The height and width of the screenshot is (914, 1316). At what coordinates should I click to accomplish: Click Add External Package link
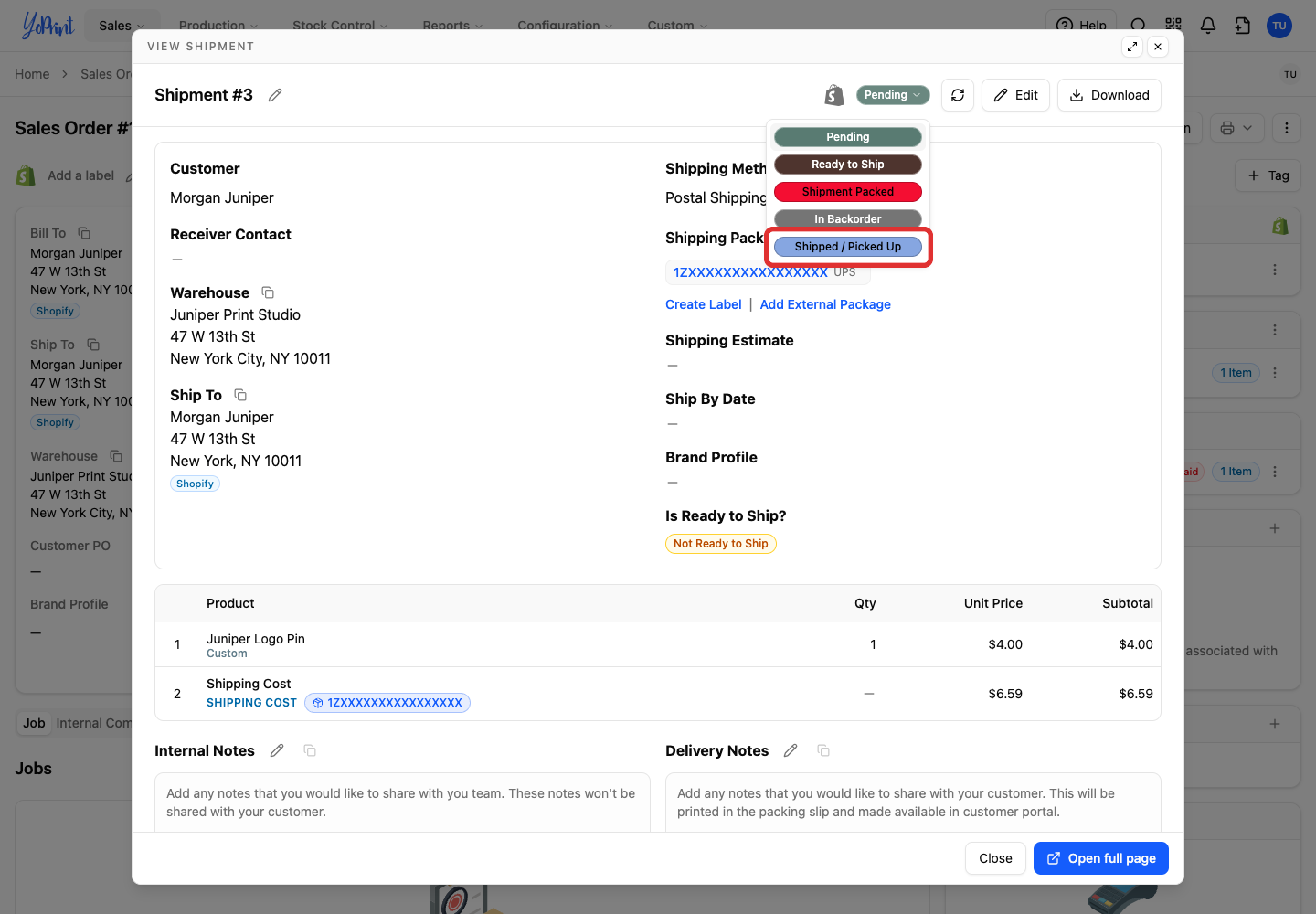tap(825, 304)
